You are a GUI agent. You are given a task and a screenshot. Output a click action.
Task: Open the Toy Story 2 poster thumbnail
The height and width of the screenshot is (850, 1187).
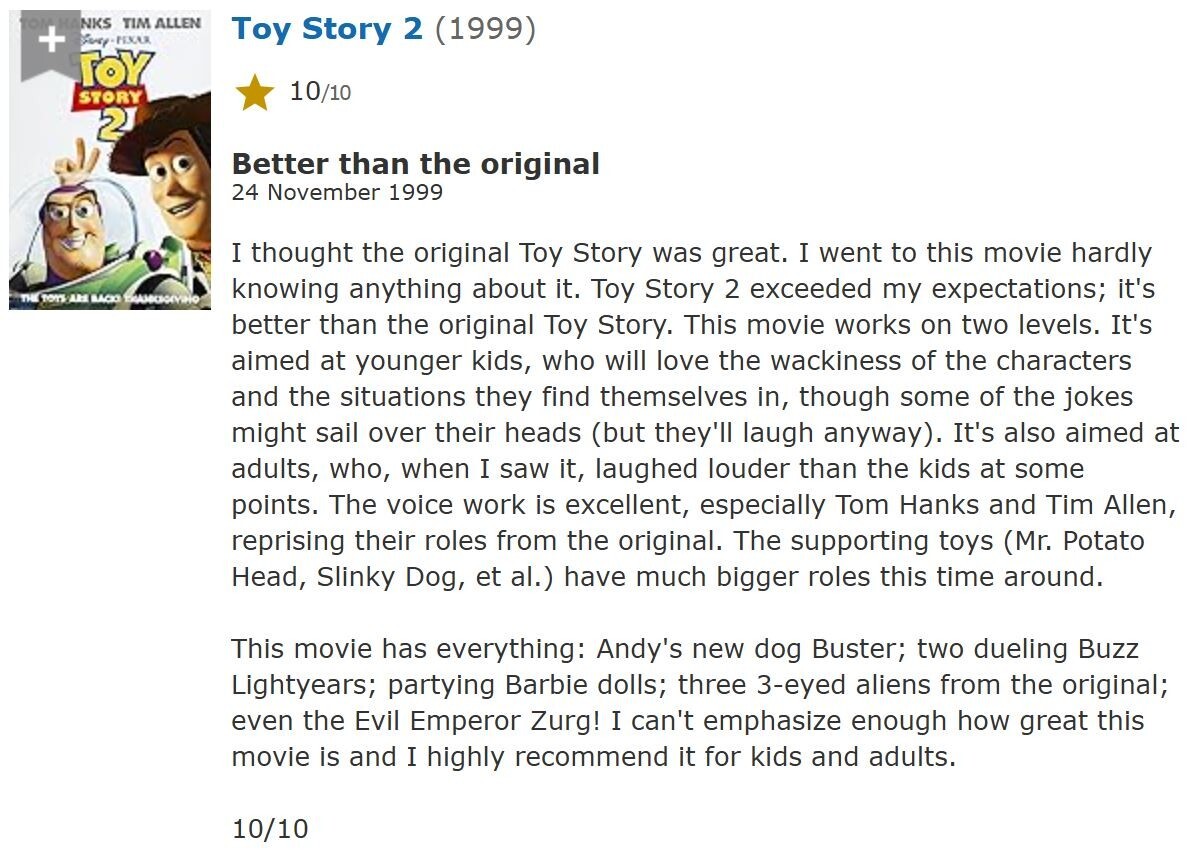[110, 200]
